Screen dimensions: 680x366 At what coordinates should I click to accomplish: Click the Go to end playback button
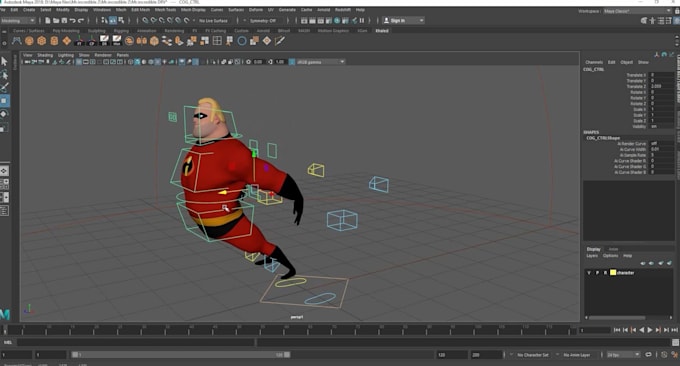tap(674, 330)
